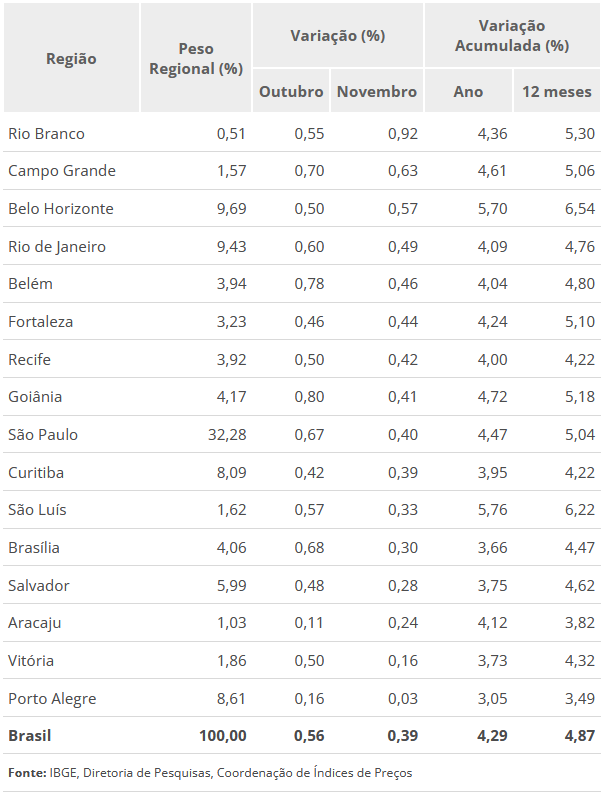This screenshot has width=607, height=795.
Task: Click the Região column header
Action: (71, 58)
